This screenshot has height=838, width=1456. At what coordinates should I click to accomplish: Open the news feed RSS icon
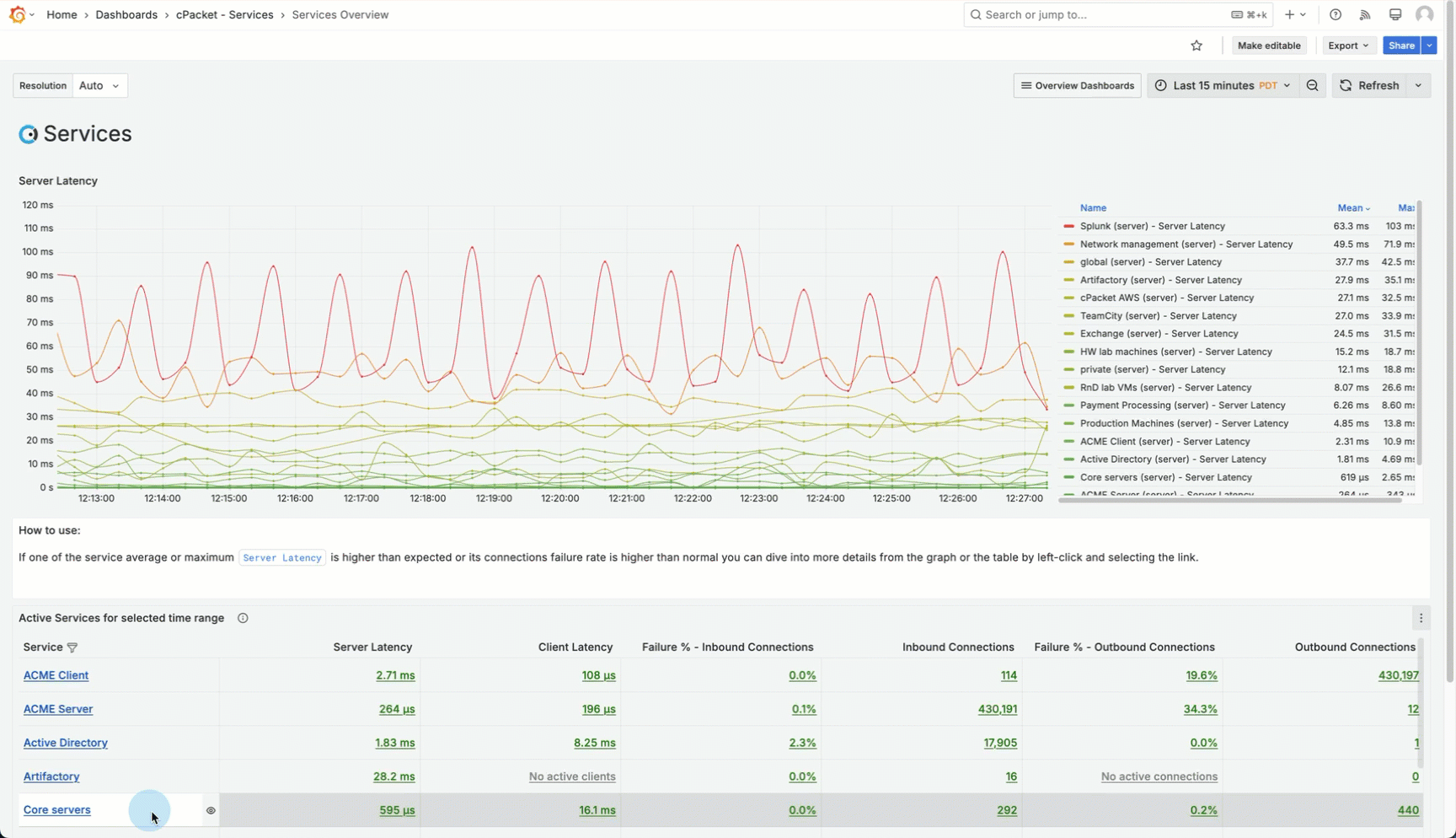(x=1365, y=14)
